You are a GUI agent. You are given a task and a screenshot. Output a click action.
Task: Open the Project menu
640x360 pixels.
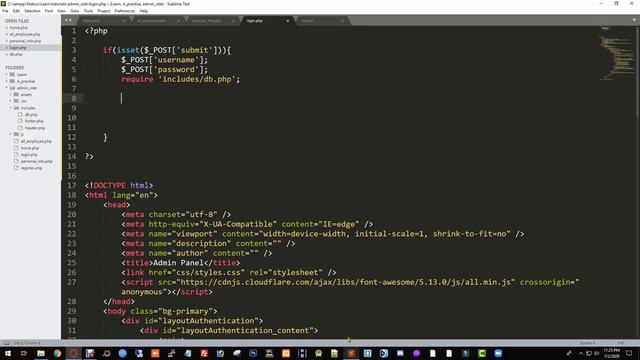click(104, 11)
